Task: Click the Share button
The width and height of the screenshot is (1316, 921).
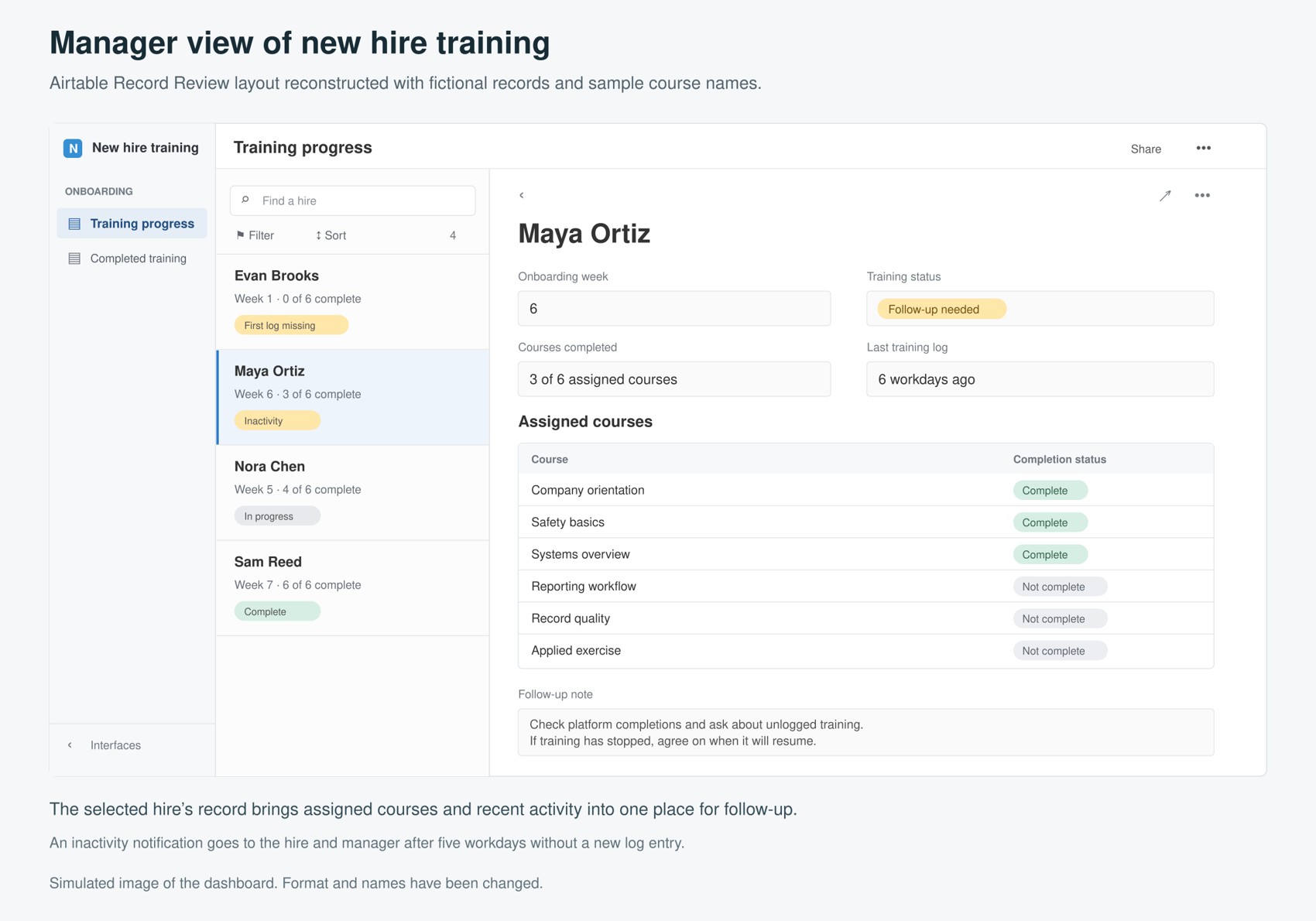Action: [x=1146, y=149]
